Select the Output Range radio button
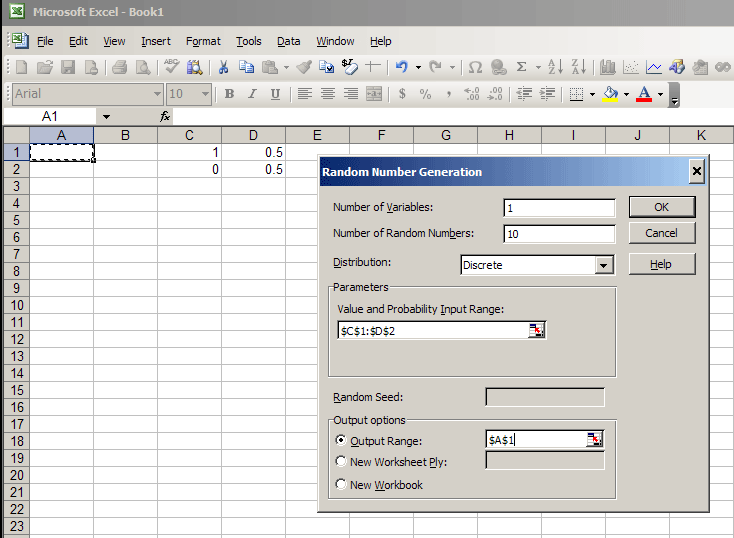The height and width of the screenshot is (538, 734). click(x=341, y=440)
